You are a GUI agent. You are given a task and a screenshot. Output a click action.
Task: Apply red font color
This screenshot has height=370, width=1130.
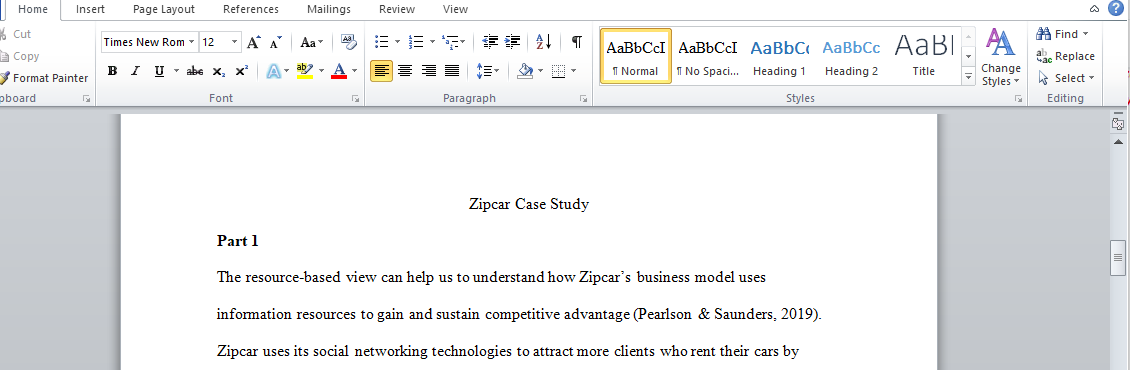pos(339,71)
